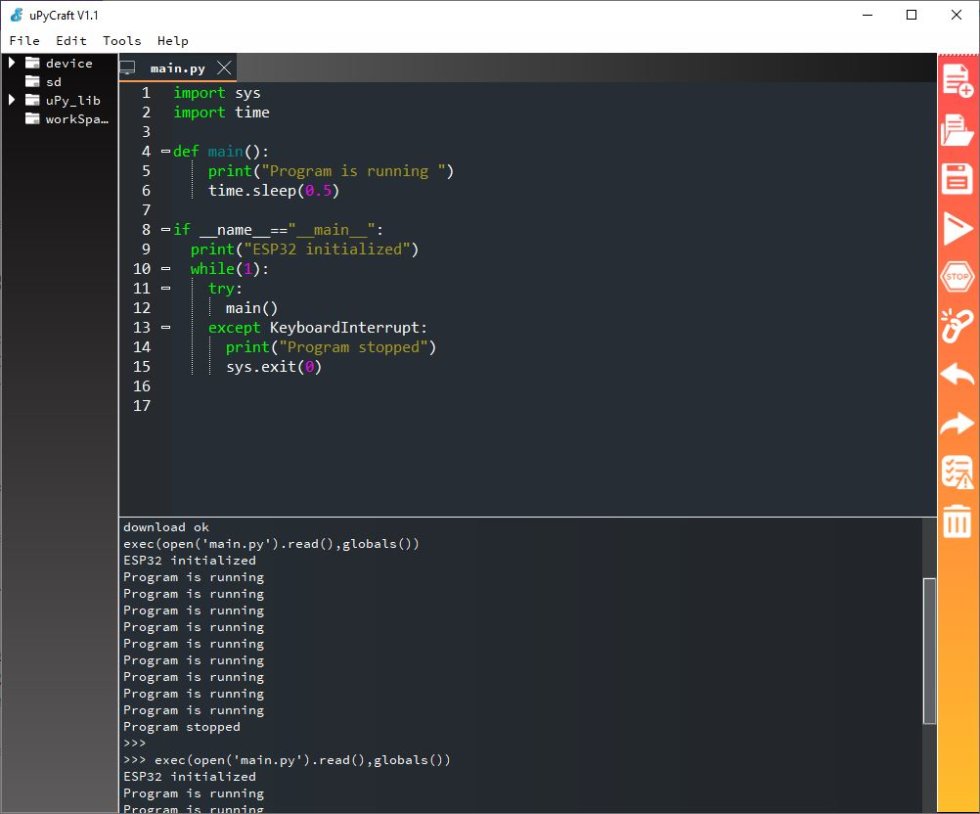Screen dimensions: 980x814
Task: Collapse the if __name__ fold marker on line 8
Action: point(166,229)
